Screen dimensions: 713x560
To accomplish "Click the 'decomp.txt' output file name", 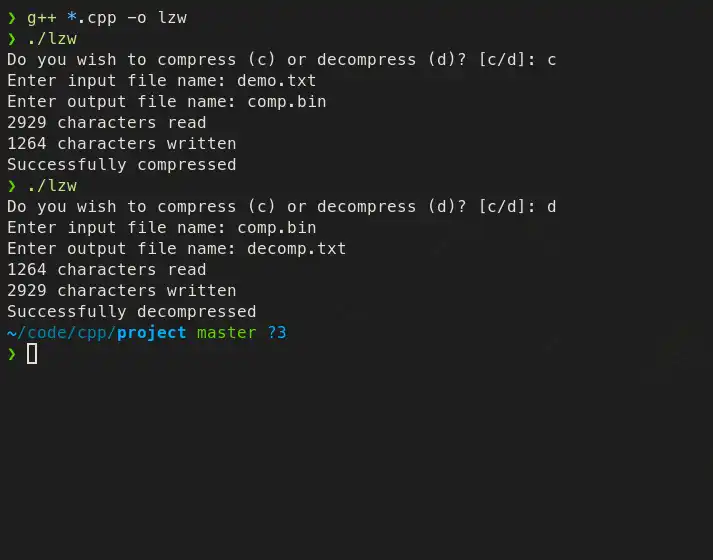I will point(296,249).
